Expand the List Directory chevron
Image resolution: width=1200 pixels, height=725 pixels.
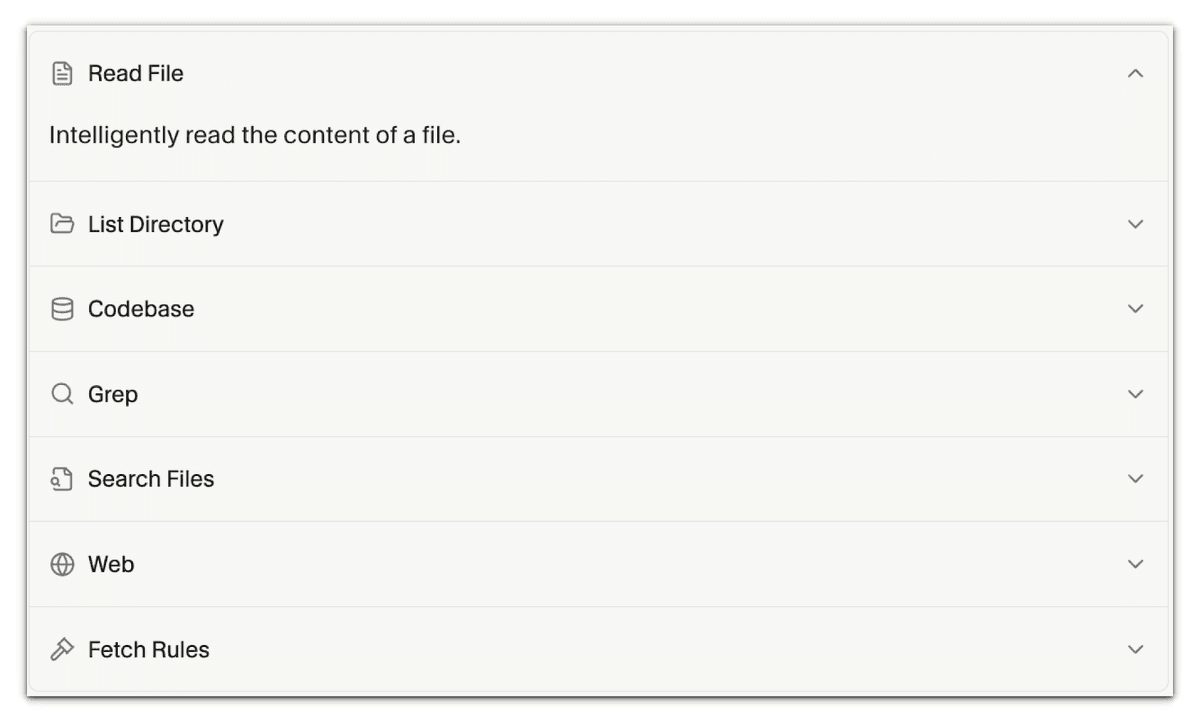pyautogui.click(x=1135, y=224)
